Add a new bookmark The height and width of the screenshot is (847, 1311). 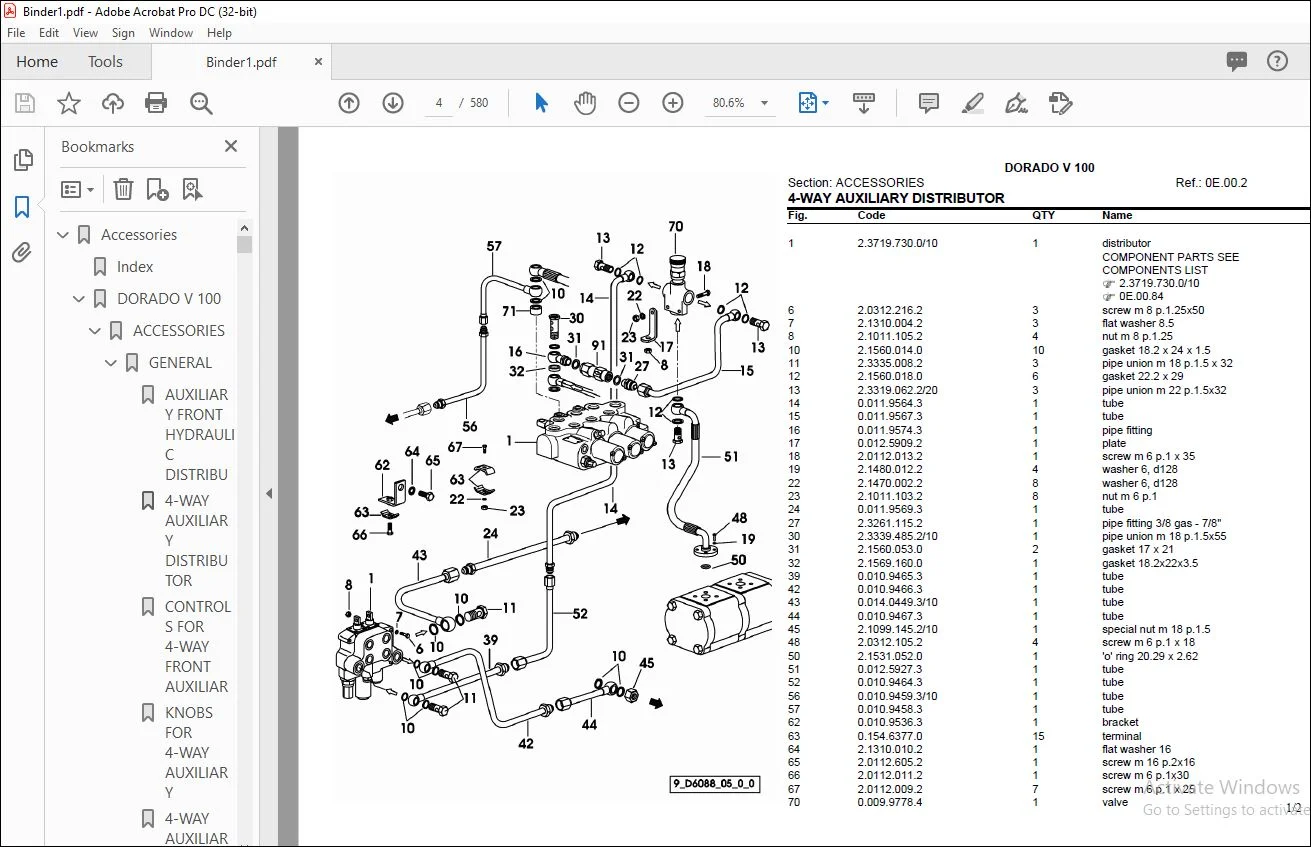(158, 189)
